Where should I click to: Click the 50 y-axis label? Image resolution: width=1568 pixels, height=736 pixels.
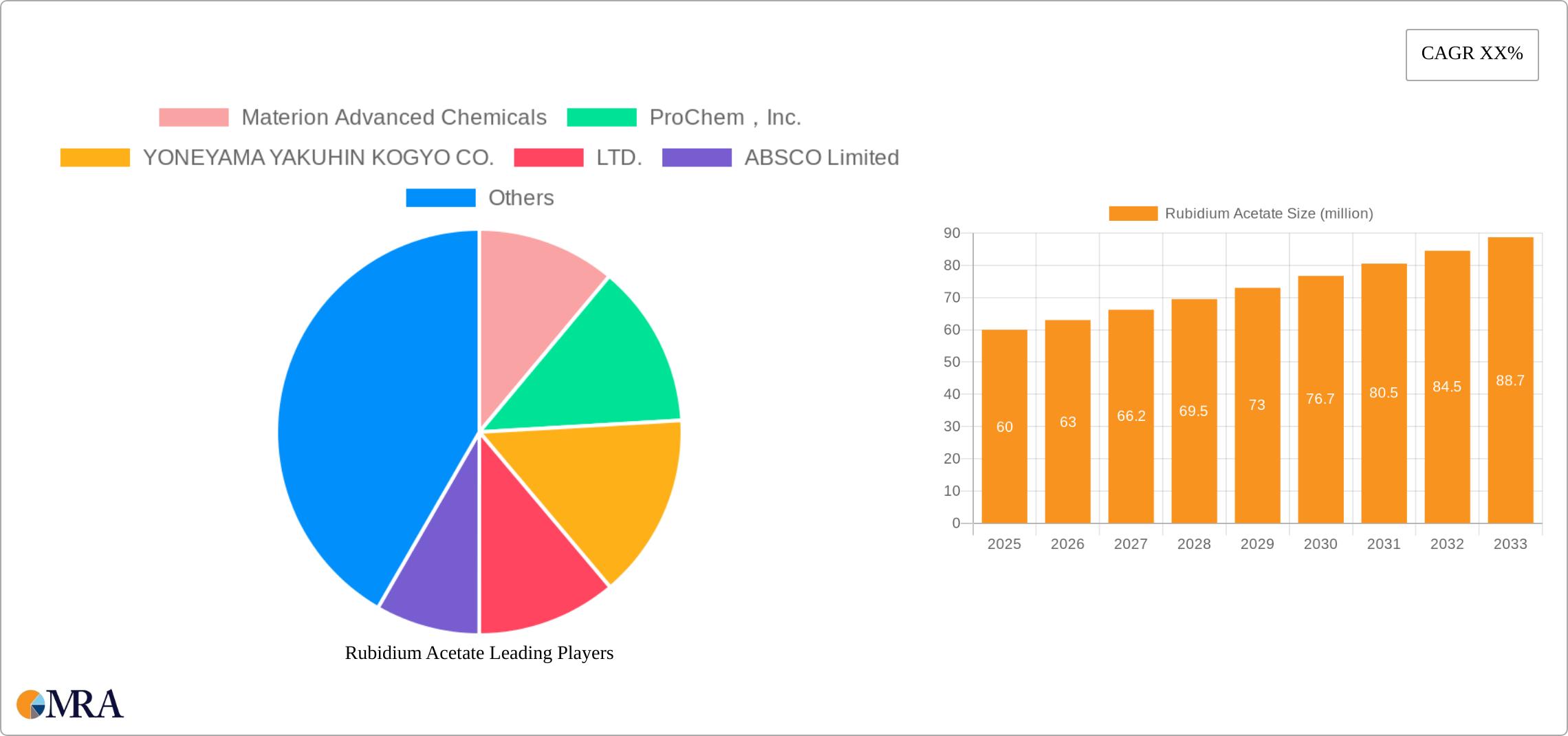tap(952, 362)
